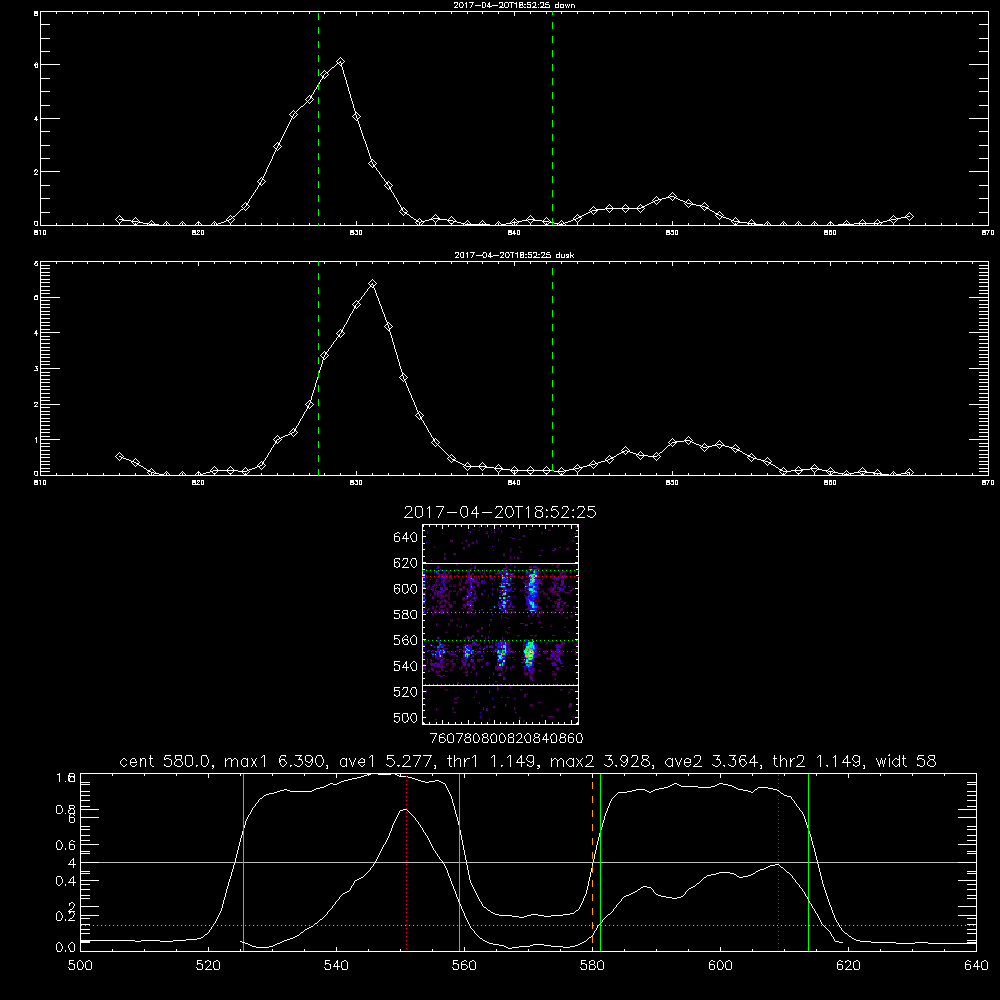
Task: Click the solid green line near 614
Action: (808, 862)
